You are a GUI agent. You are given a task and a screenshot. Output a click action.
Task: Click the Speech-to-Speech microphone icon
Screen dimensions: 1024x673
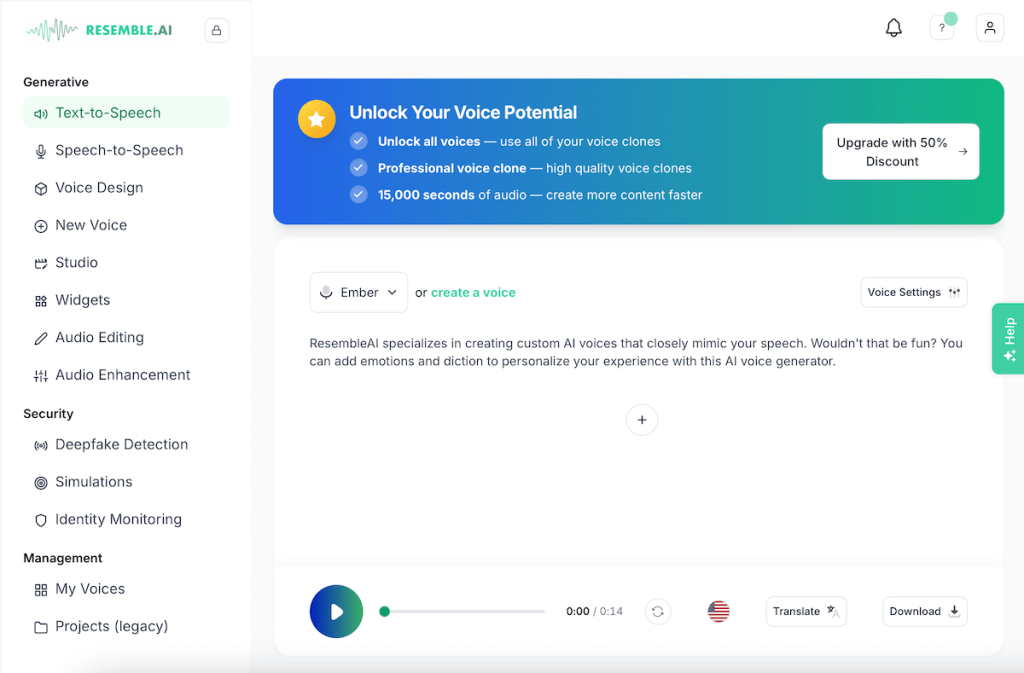(x=40, y=151)
